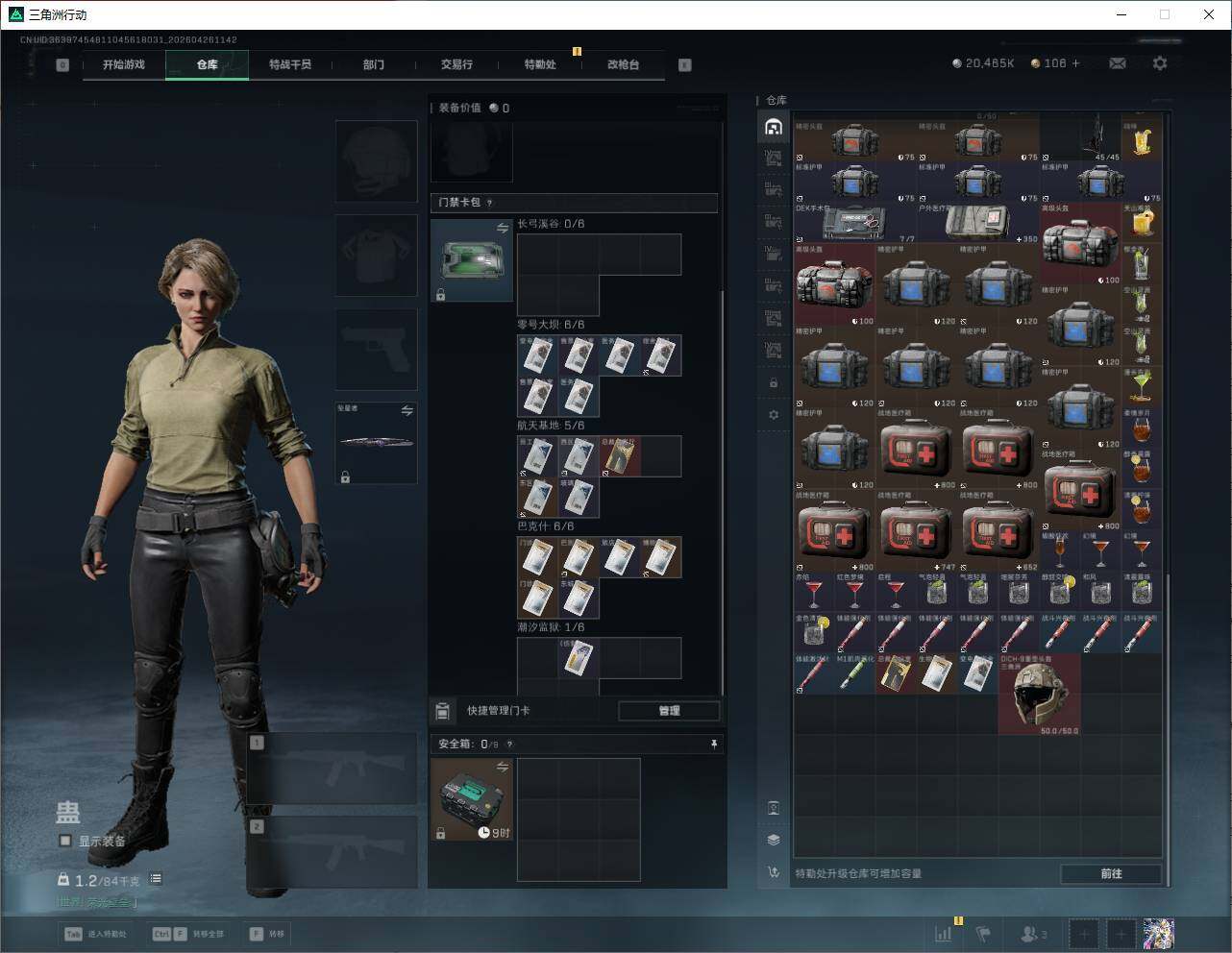The height and width of the screenshot is (953, 1232).
Task: Click the 巴克什: 6/6 label
Action: [x=545, y=526]
